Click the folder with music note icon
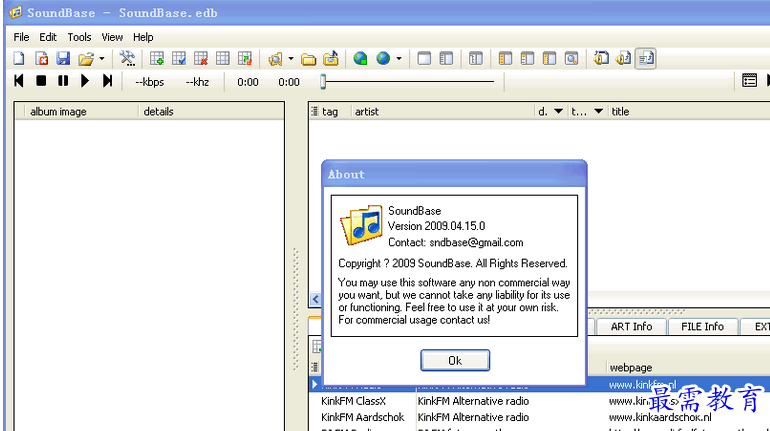 [x=331, y=58]
